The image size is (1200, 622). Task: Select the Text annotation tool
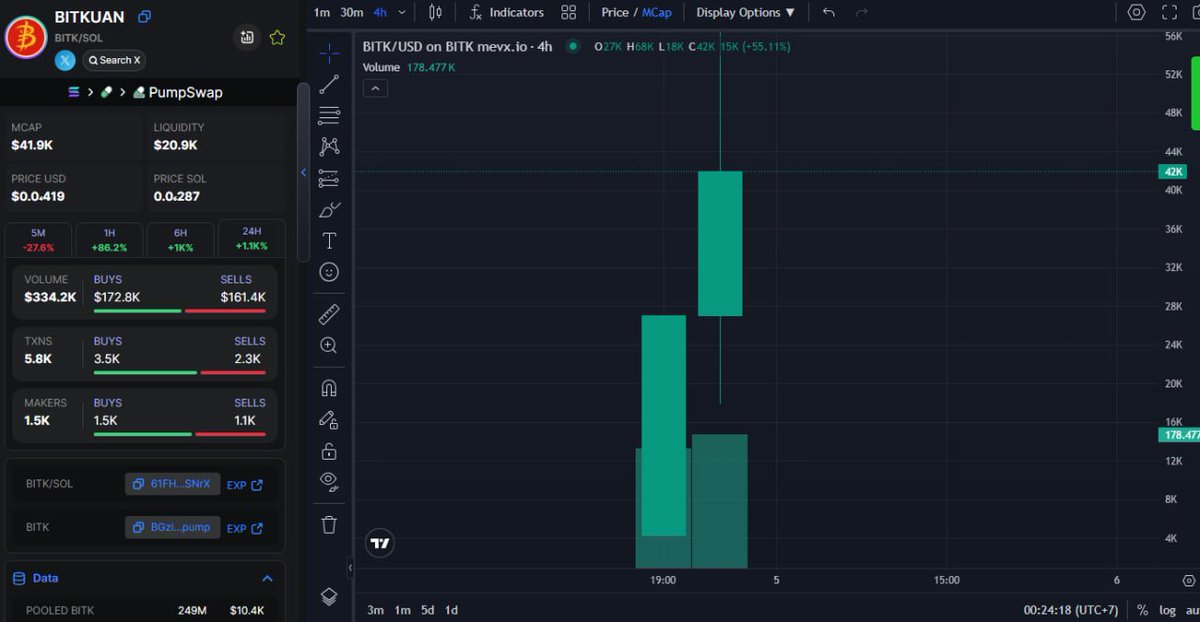(329, 241)
